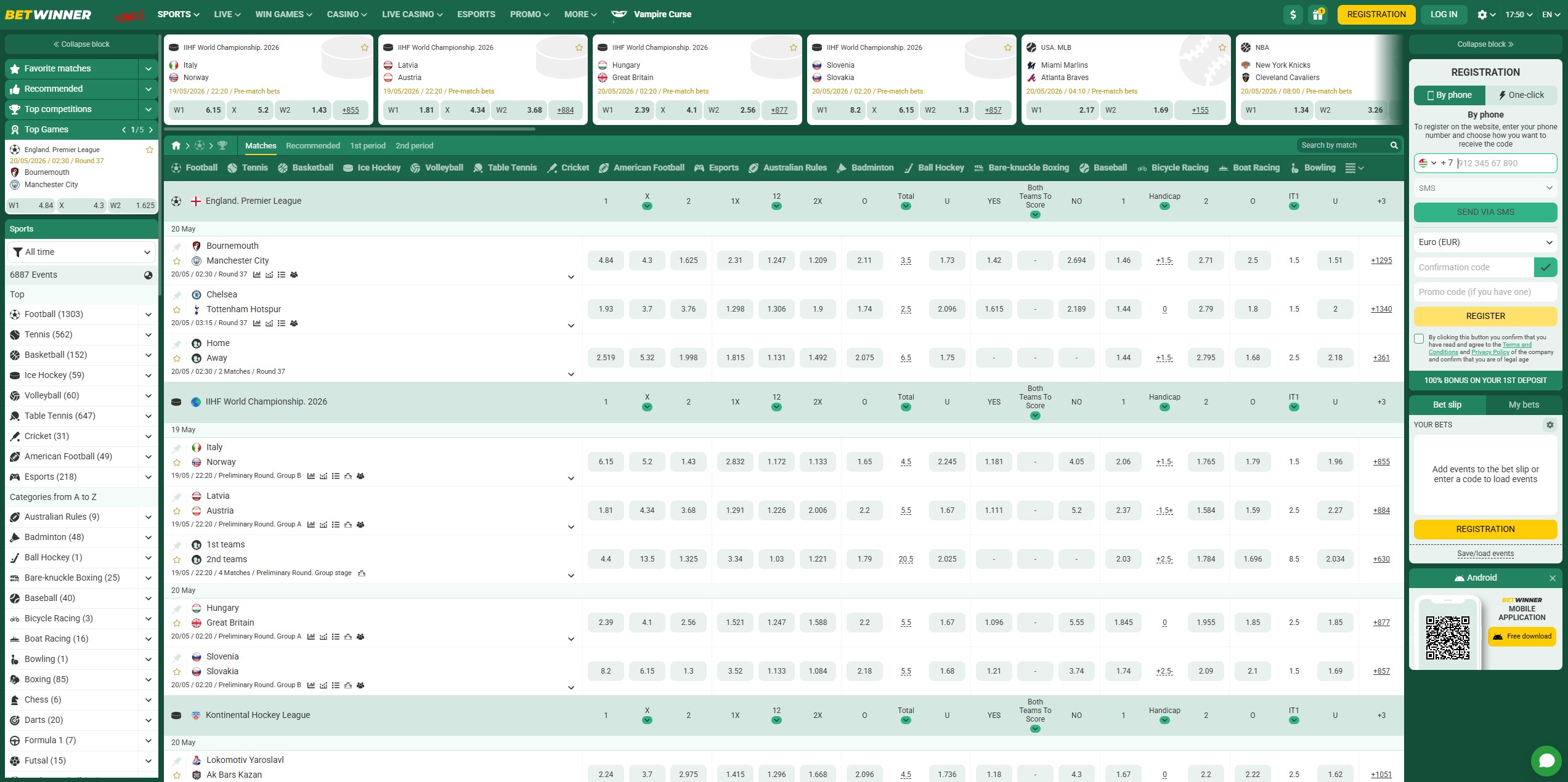
Task: Click the Search by match field
Action: point(1342,145)
